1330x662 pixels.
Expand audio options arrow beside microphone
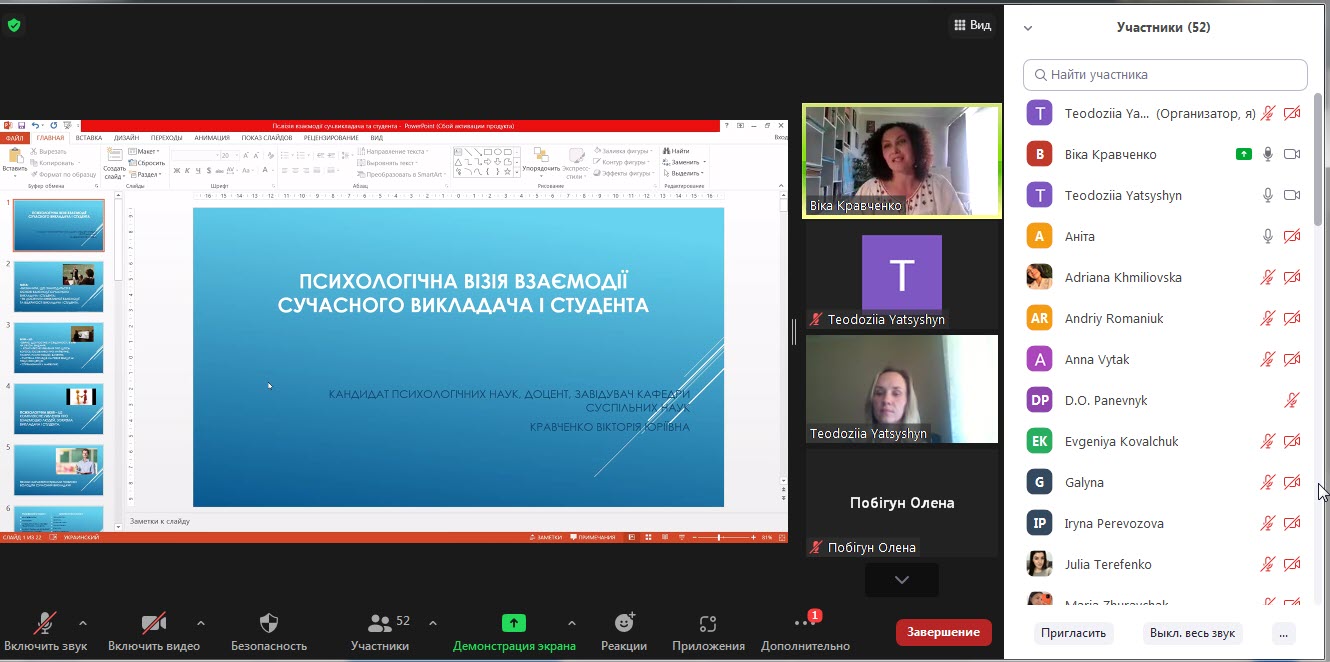pyautogui.click(x=83, y=623)
